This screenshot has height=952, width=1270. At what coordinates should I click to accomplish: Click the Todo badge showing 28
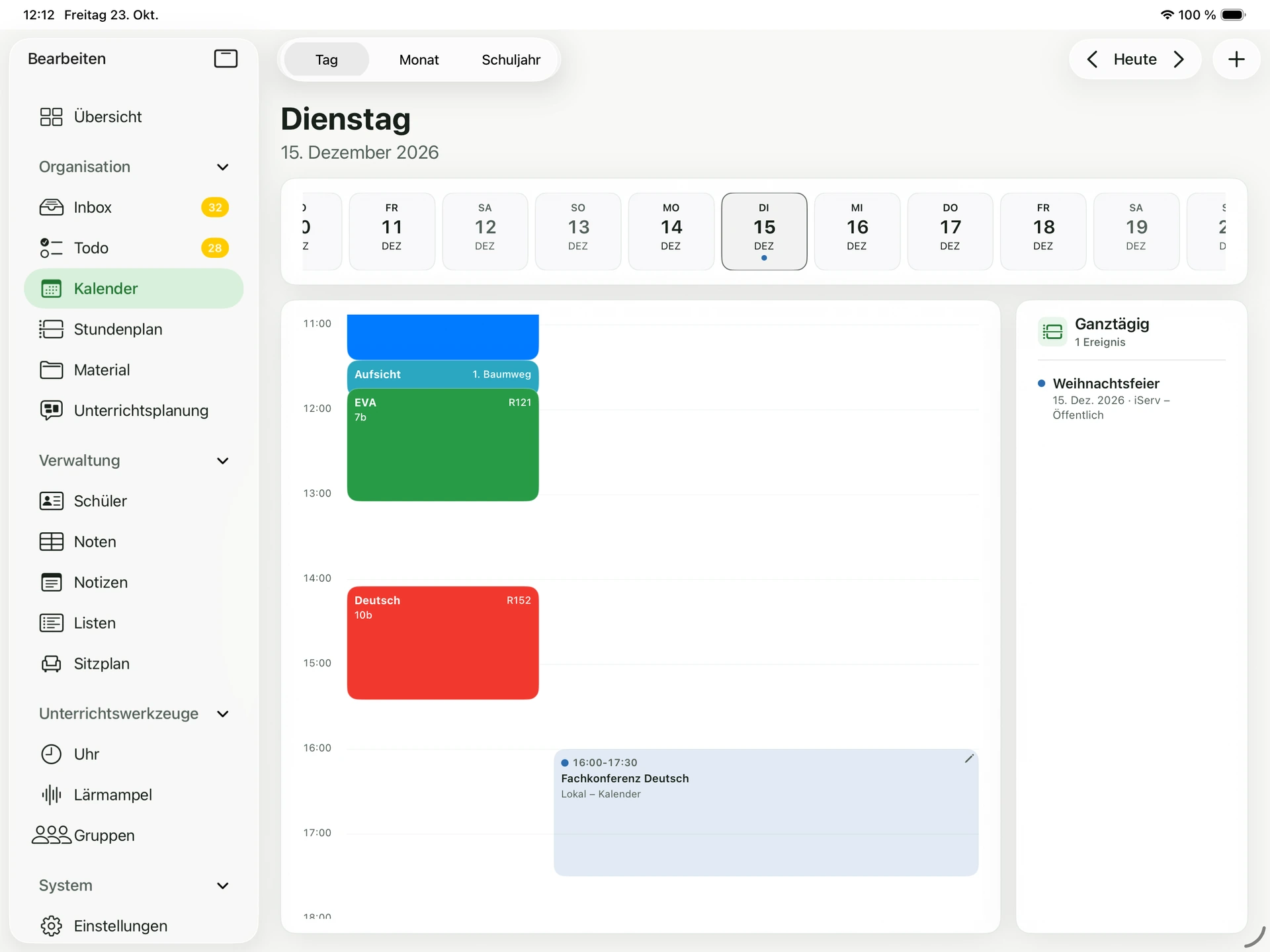pyautogui.click(x=215, y=248)
